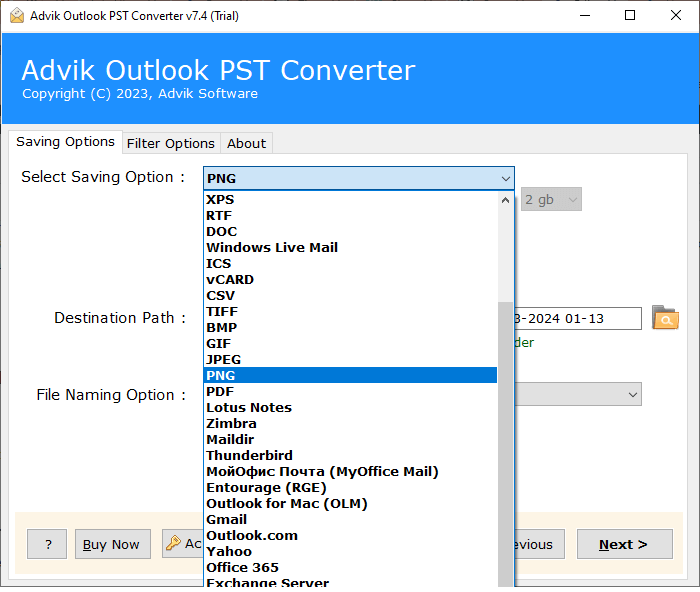700x592 pixels.
Task: Close the Advik PST Converter window
Action: click(x=675, y=16)
